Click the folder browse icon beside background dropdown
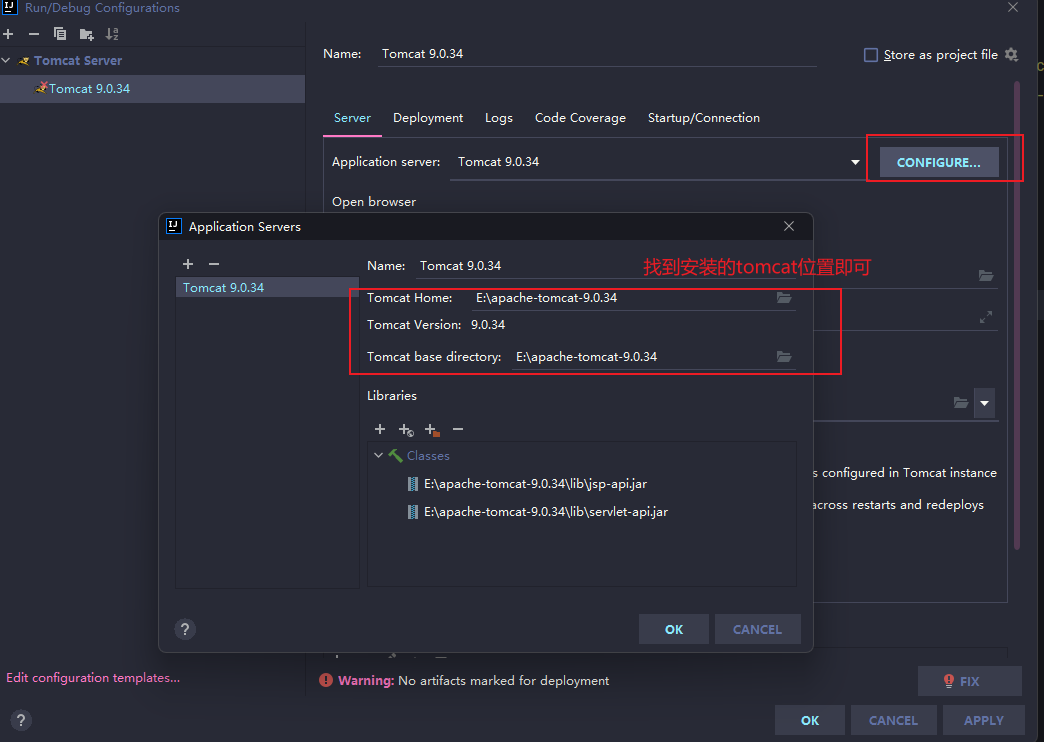Screen dimensions: 1044x742 (x=960, y=402)
